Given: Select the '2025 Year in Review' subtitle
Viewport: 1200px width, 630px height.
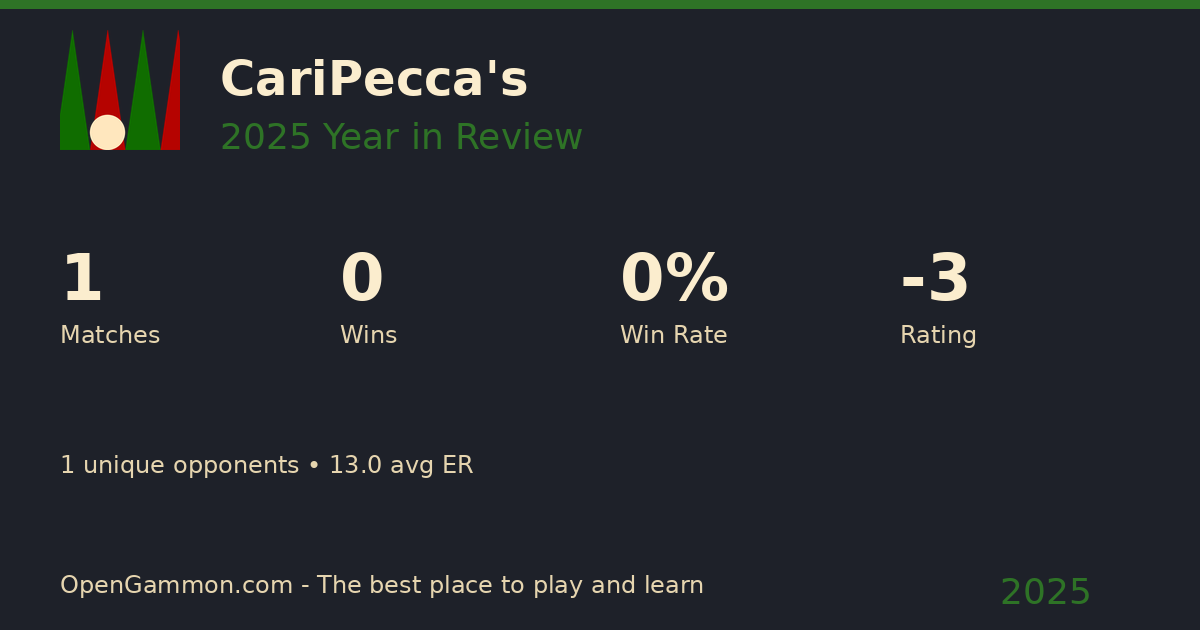Looking at the screenshot, I should tap(401, 138).
